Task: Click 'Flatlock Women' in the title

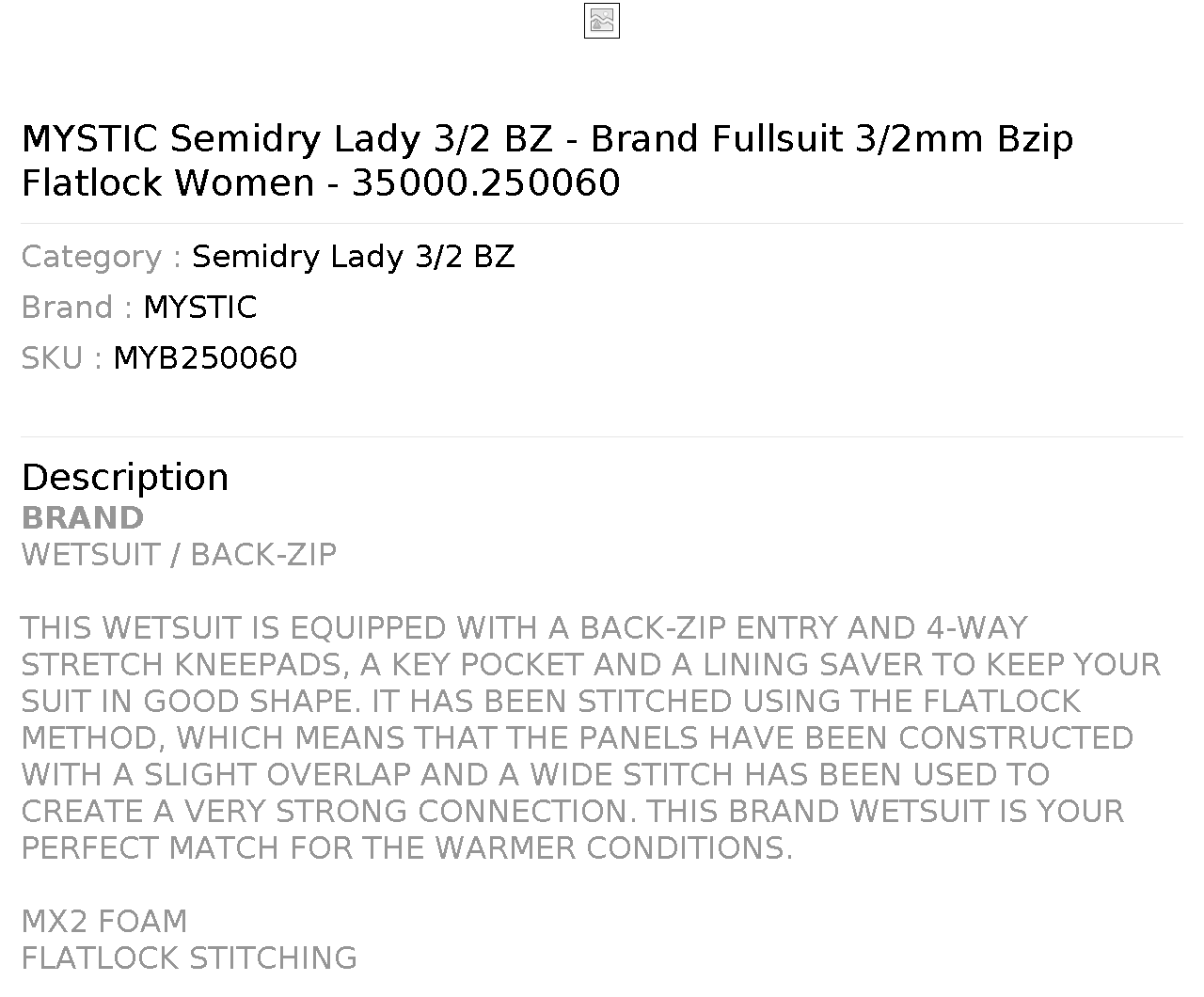Action: click(x=167, y=182)
